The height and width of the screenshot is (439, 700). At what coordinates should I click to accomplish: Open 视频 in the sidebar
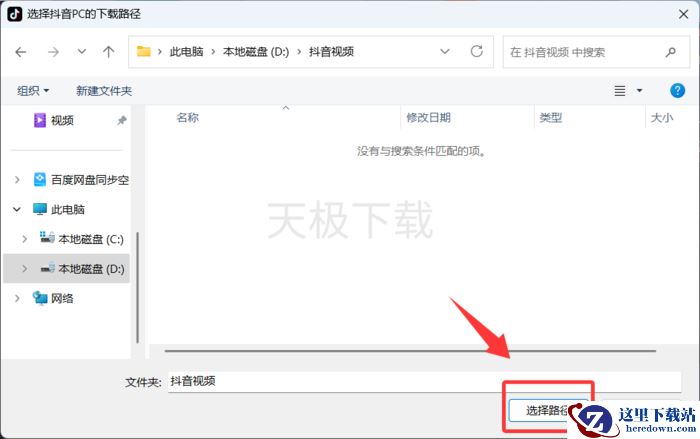pos(62,120)
